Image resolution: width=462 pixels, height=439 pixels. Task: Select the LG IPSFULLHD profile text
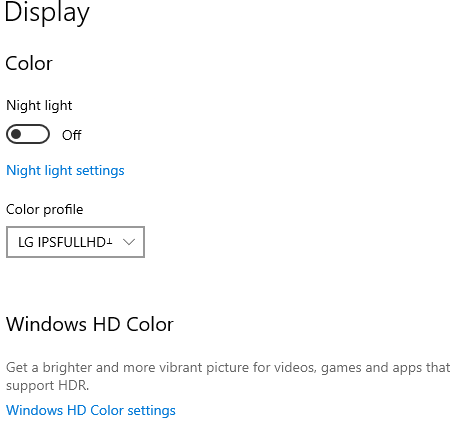tap(65, 242)
